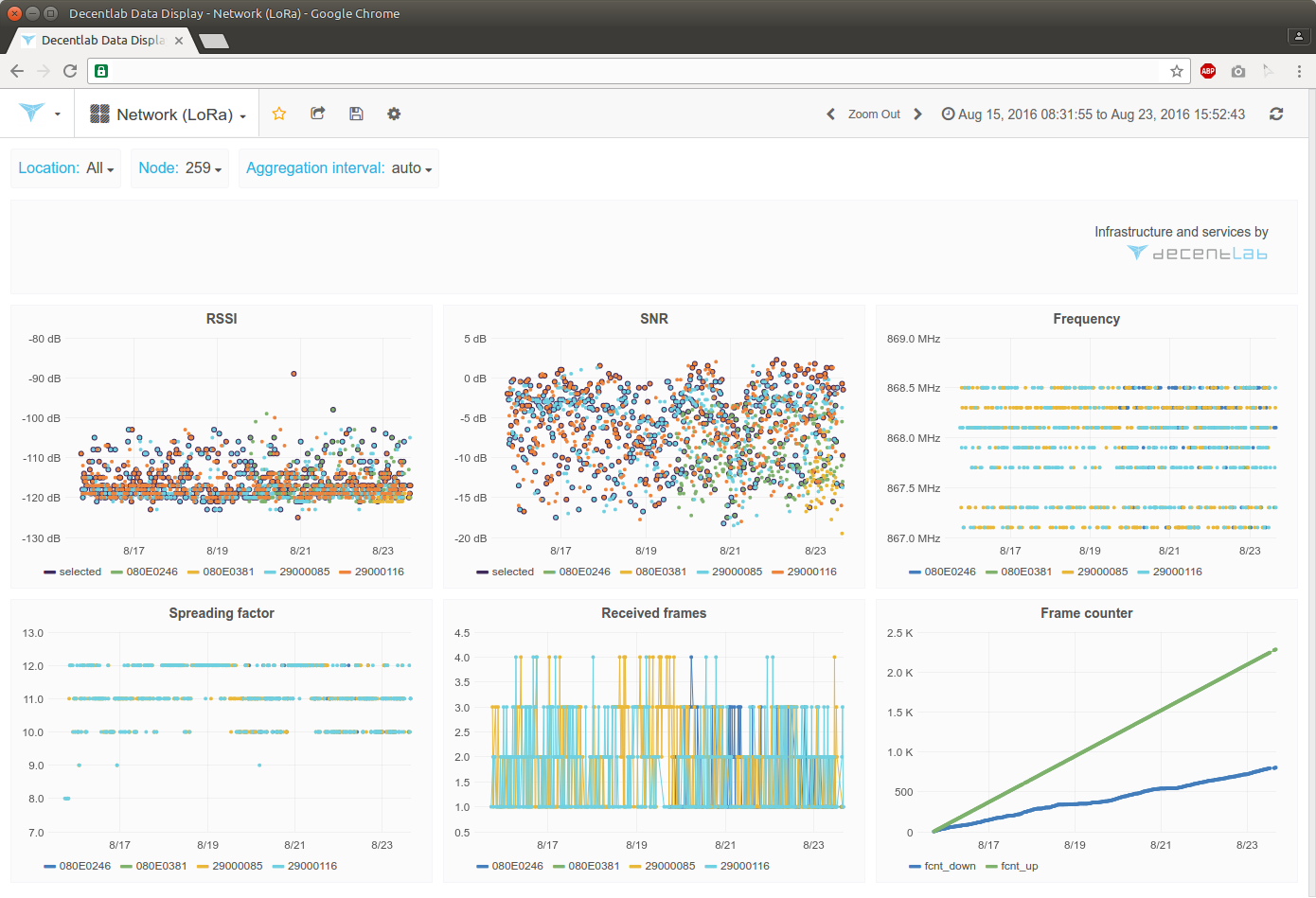
Task: Toggle fcnt_up series in Frame counter legend
Action: 1011,866
